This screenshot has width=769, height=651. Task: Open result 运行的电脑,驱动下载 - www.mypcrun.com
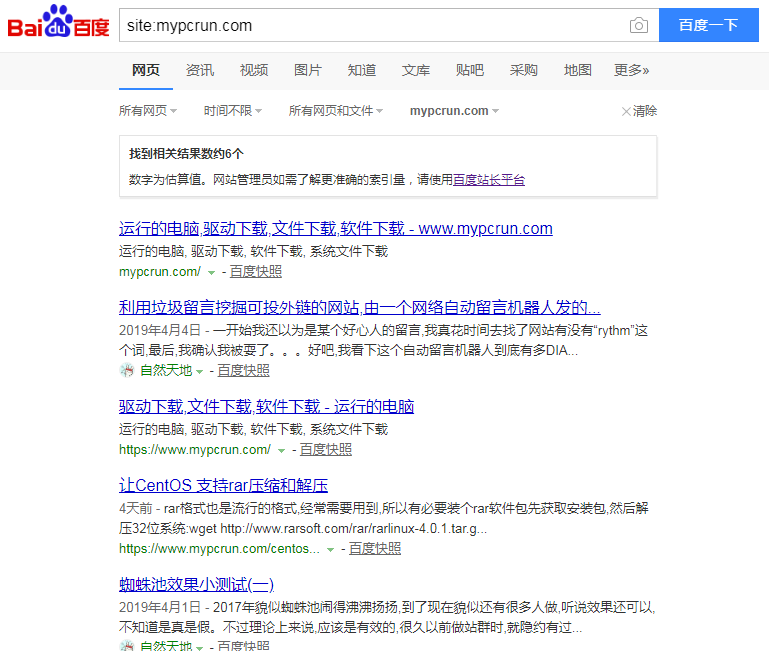(x=335, y=229)
